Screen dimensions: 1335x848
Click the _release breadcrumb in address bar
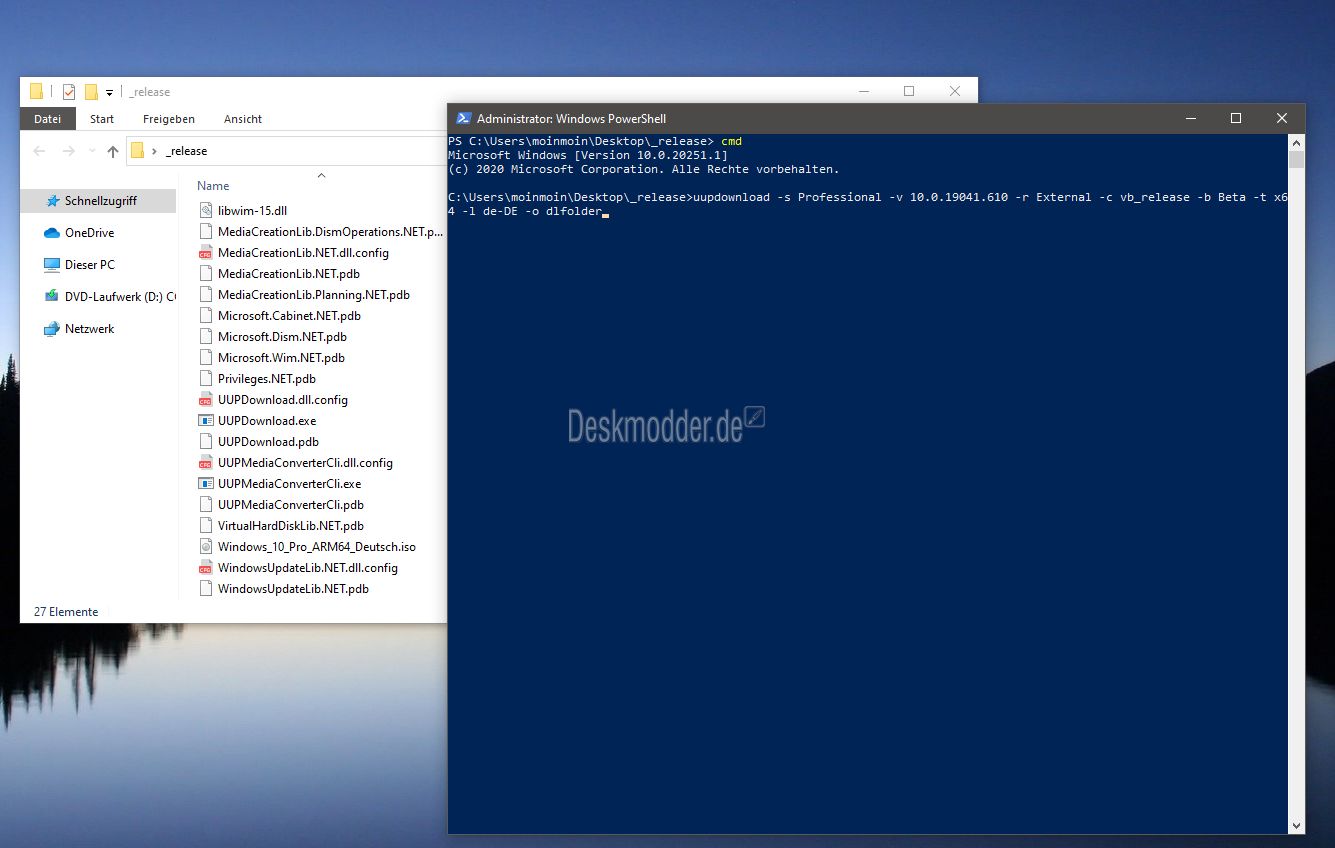pyautogui.click(x=187, y=151)
